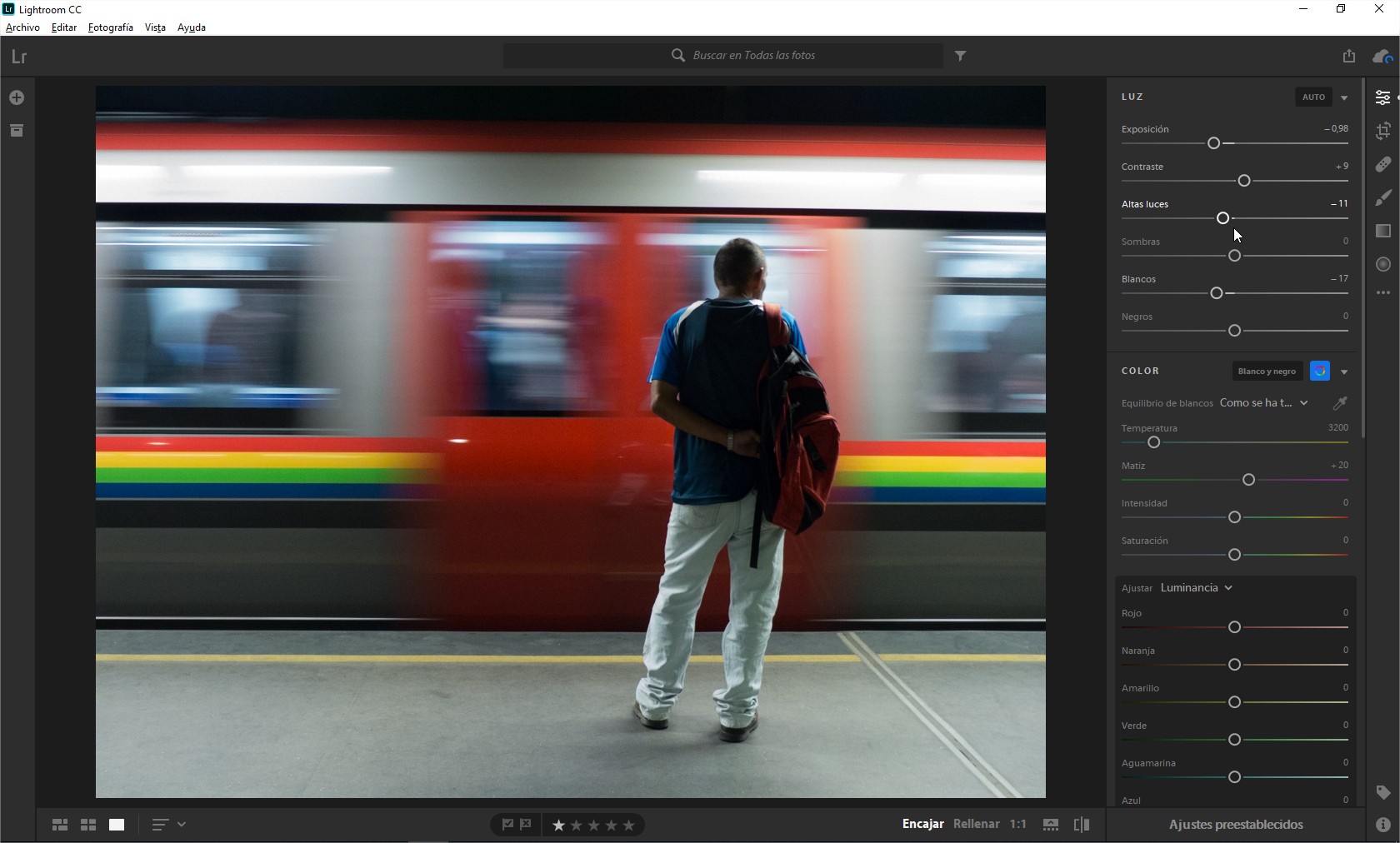Select the Radial Gradient tool
Image resolution: width=1400 pixels, height=843 pixels.
(1383, 264)
